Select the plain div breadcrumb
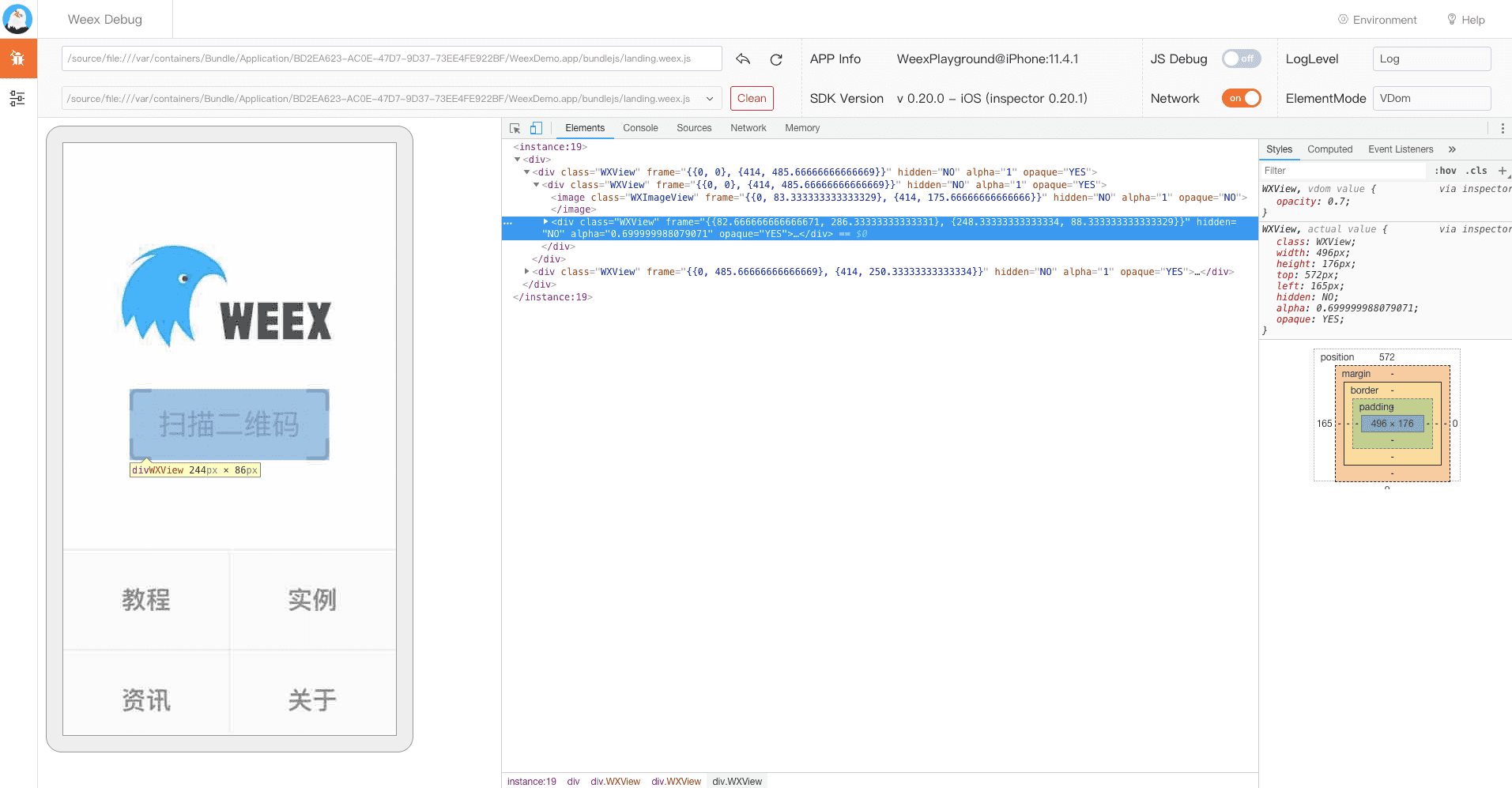 tap(573, 782)
